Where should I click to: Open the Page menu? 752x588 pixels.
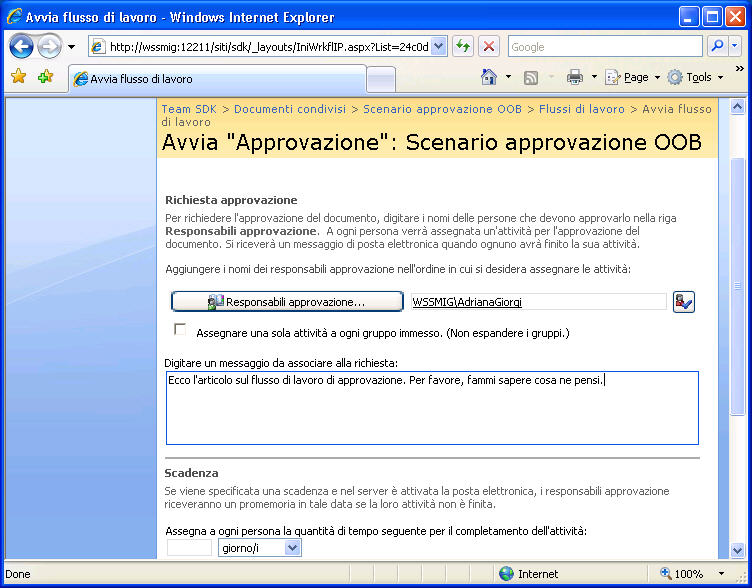click(x=633, y=77)
